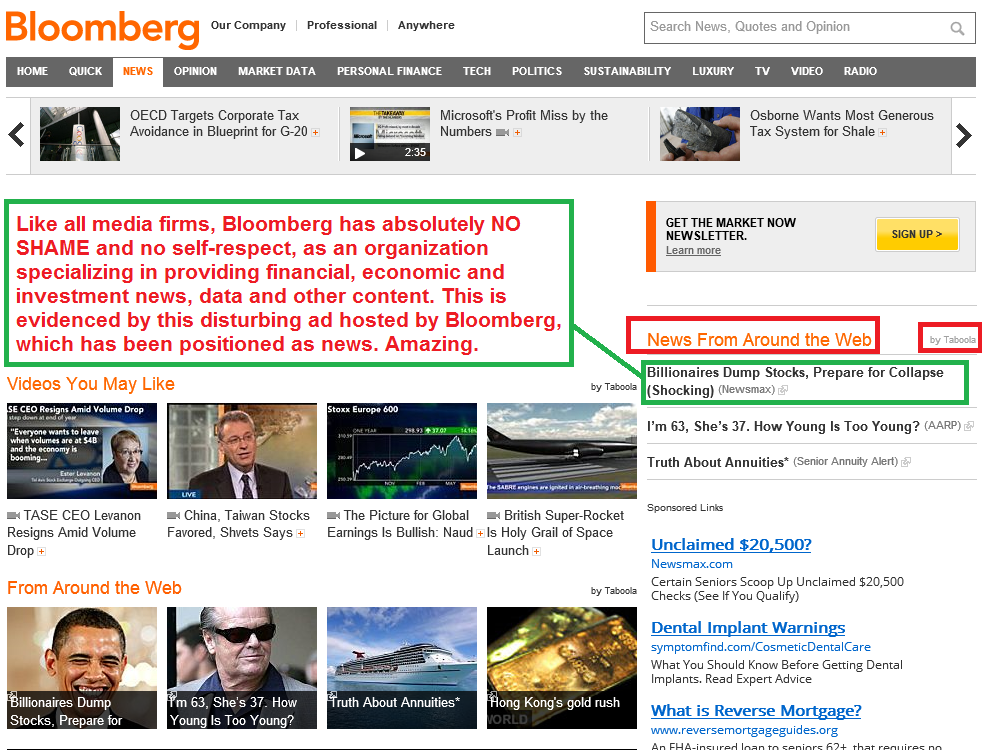Screen dimensions: 982x750
Task: Open OECD Targets Corporate Tax thumbnail
Action: [80, 134]
